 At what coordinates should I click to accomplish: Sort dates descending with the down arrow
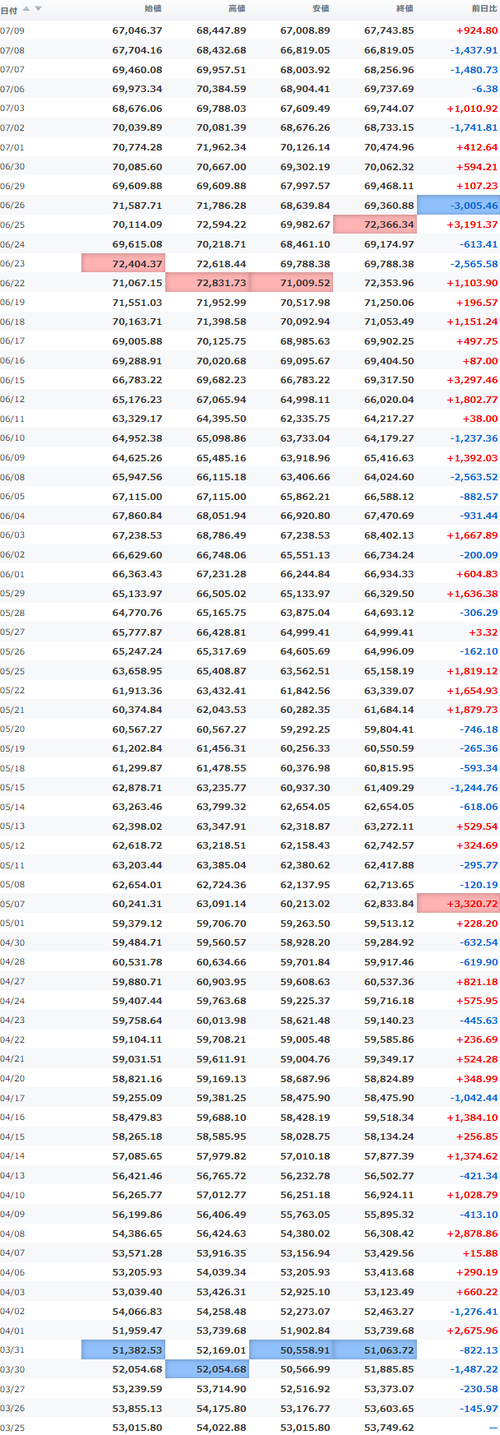click(38, 8)
